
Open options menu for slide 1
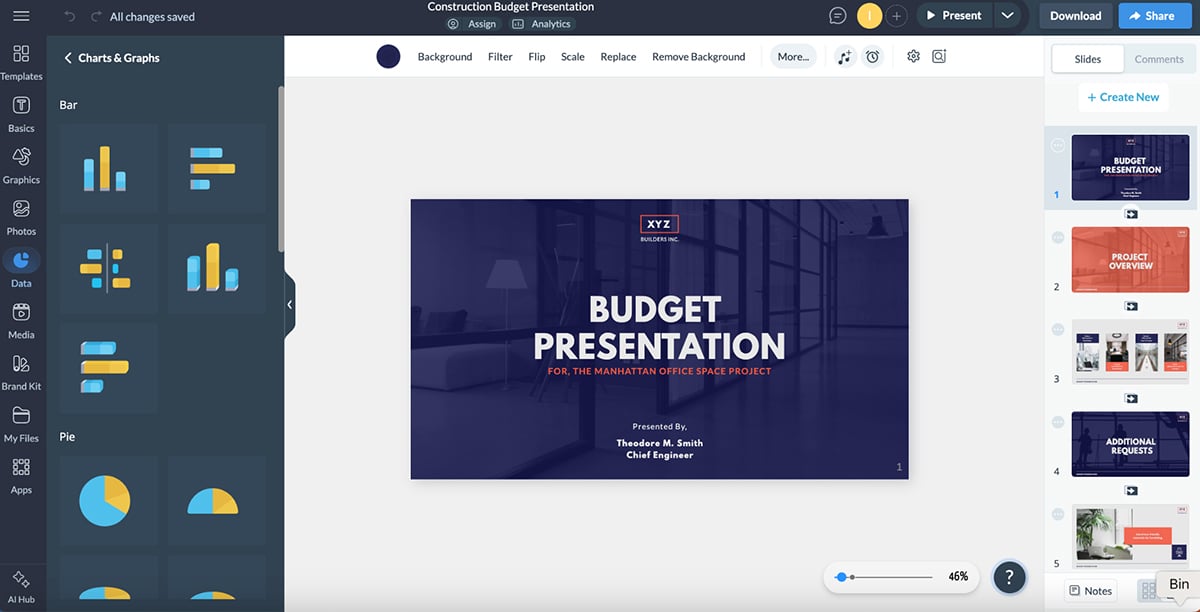click(1058, 146)
